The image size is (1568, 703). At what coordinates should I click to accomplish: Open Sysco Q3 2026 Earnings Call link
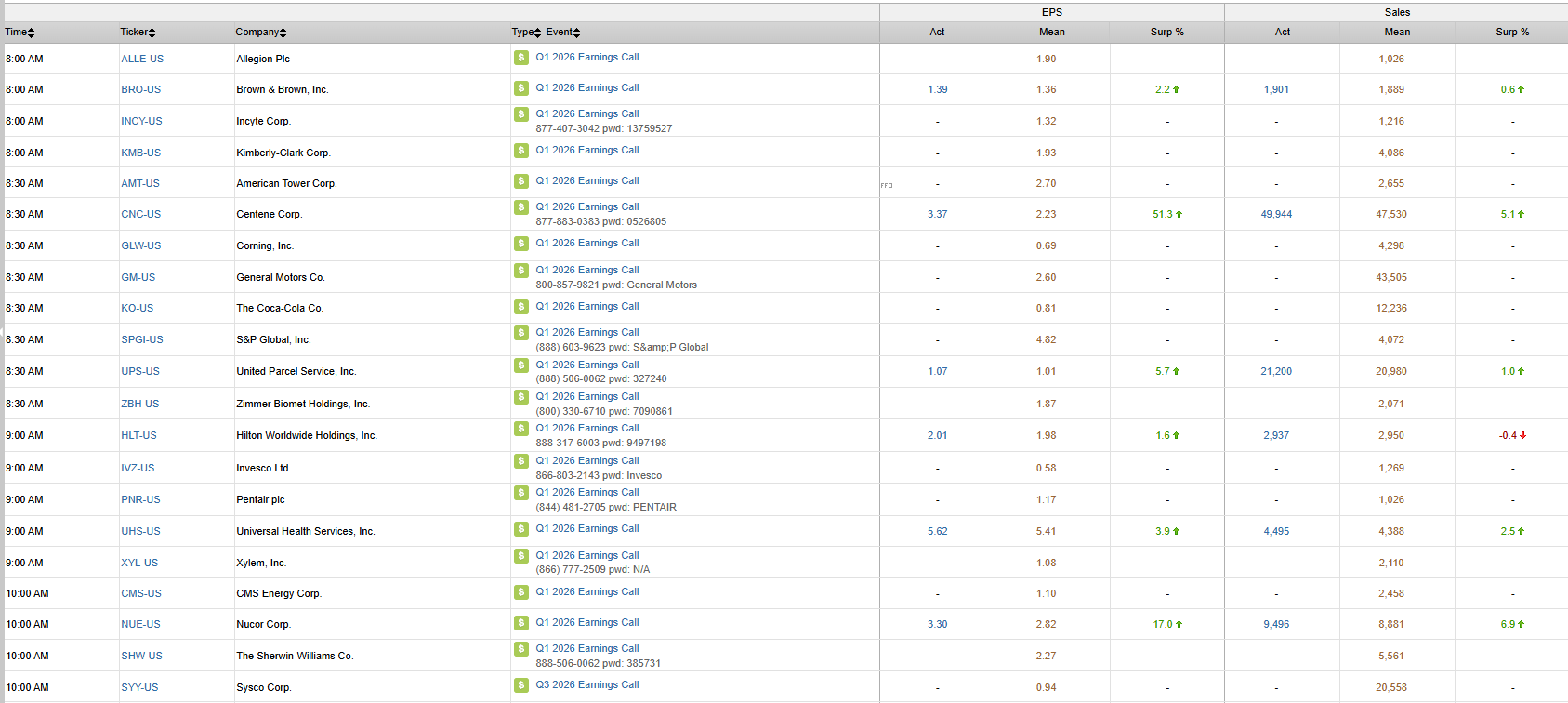click(586, 684)
